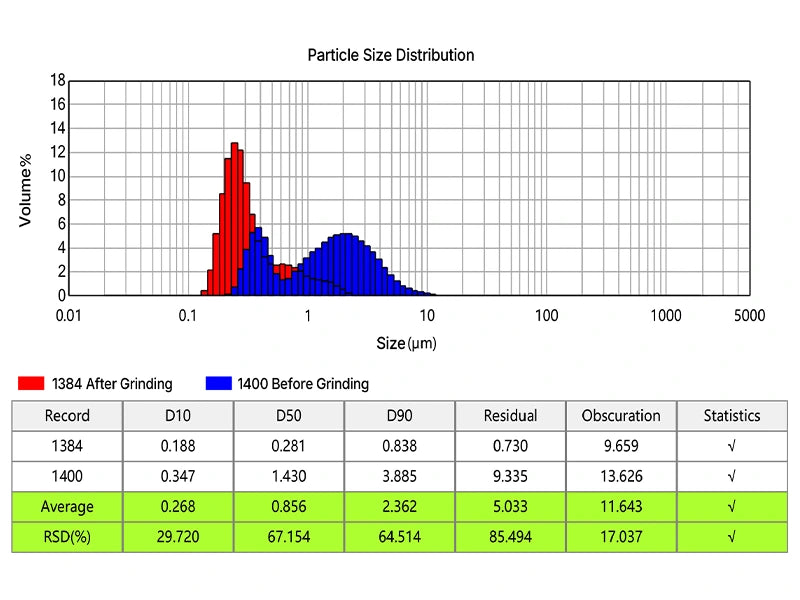Viewport: 800px width, 600px height.
Task: Click the Statistics check mark for record 1384
Action: pos(732,446)
